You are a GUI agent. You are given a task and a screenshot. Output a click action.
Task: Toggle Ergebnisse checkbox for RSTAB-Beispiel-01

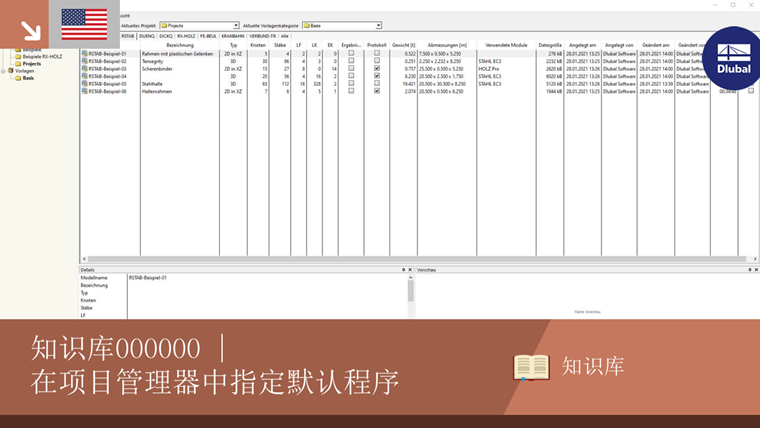pos(351,53)
